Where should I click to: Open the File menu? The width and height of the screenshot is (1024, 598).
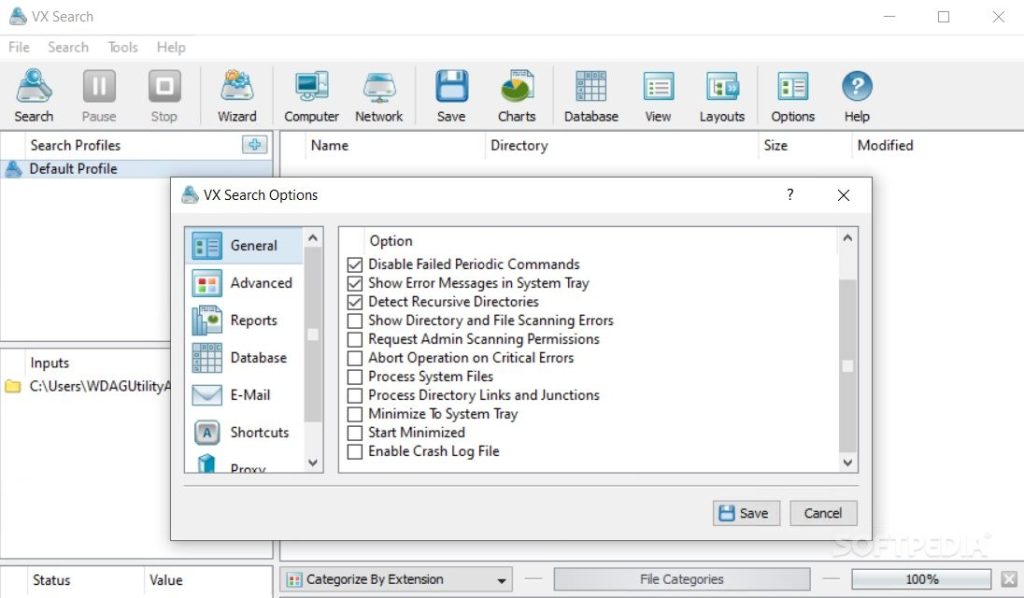pyautogui.click(x=17, y=47)
